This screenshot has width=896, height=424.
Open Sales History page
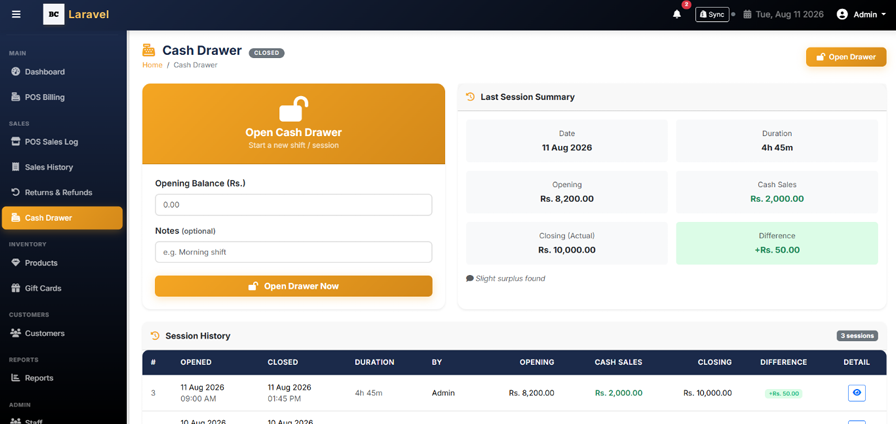coord(62,167)
